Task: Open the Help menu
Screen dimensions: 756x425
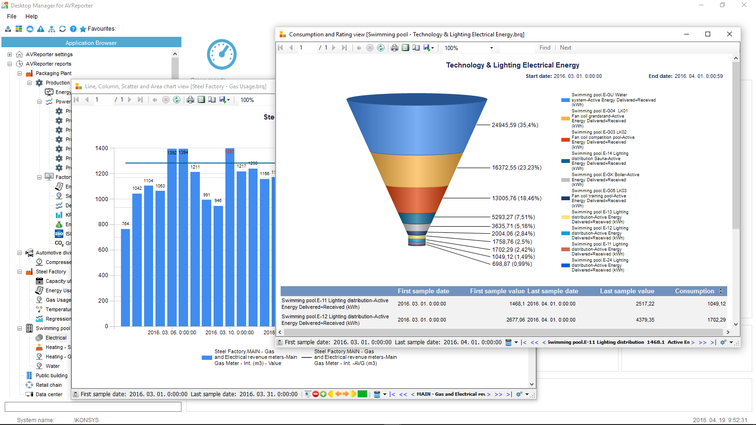Action: click(x=31, y=16)
